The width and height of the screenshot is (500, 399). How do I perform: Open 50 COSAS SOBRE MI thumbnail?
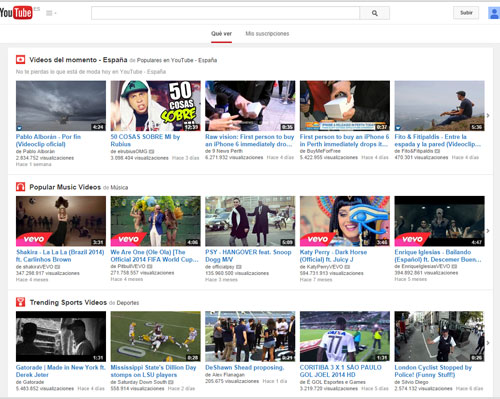coord(156,106)
